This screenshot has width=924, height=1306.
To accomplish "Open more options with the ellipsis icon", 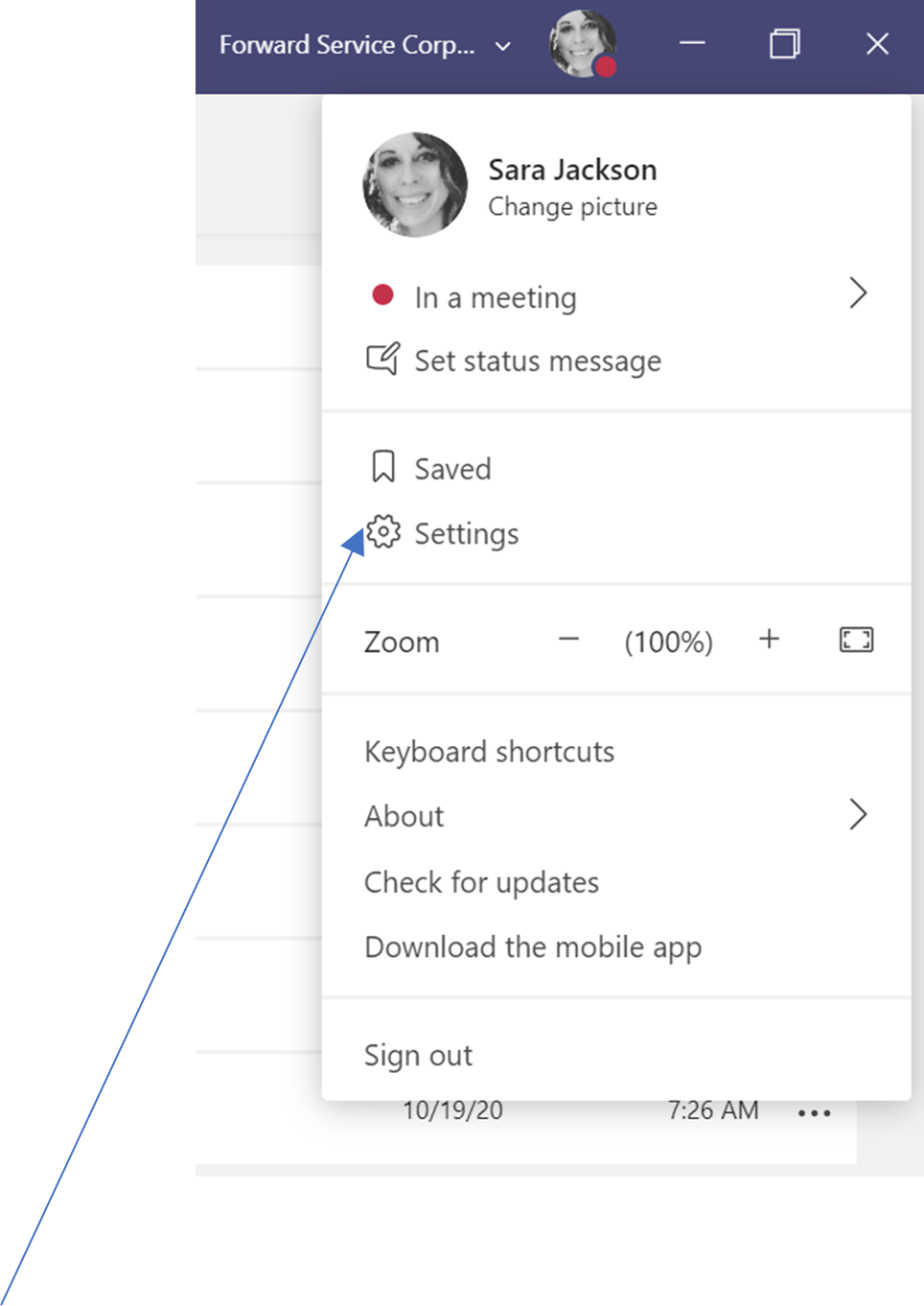I will [813, 1110].
